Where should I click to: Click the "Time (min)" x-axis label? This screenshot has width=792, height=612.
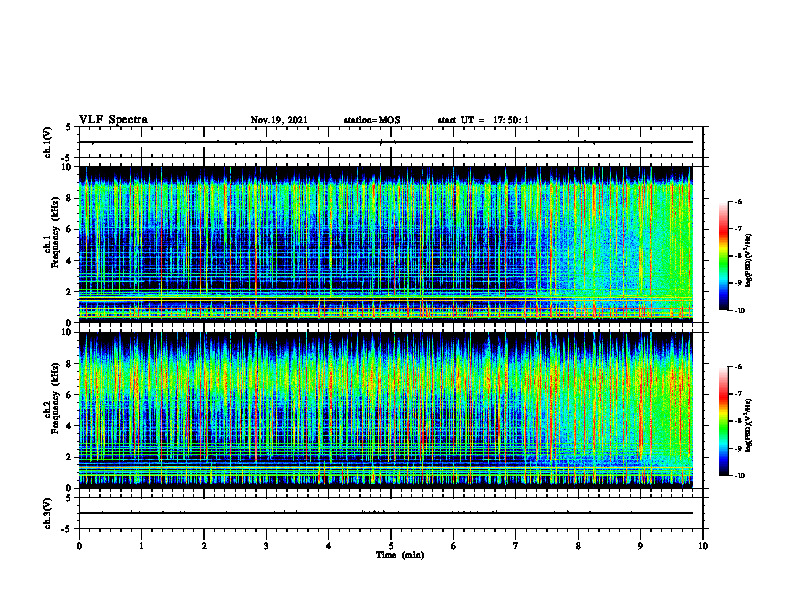coord(400,555)
